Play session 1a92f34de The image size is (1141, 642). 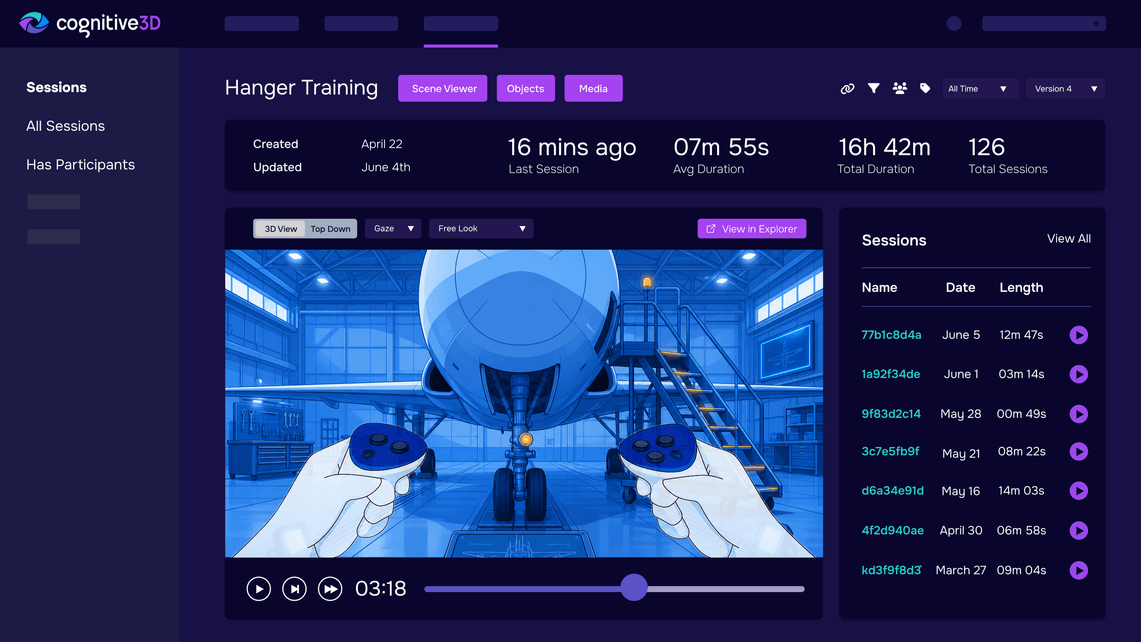pos(1078,374)
